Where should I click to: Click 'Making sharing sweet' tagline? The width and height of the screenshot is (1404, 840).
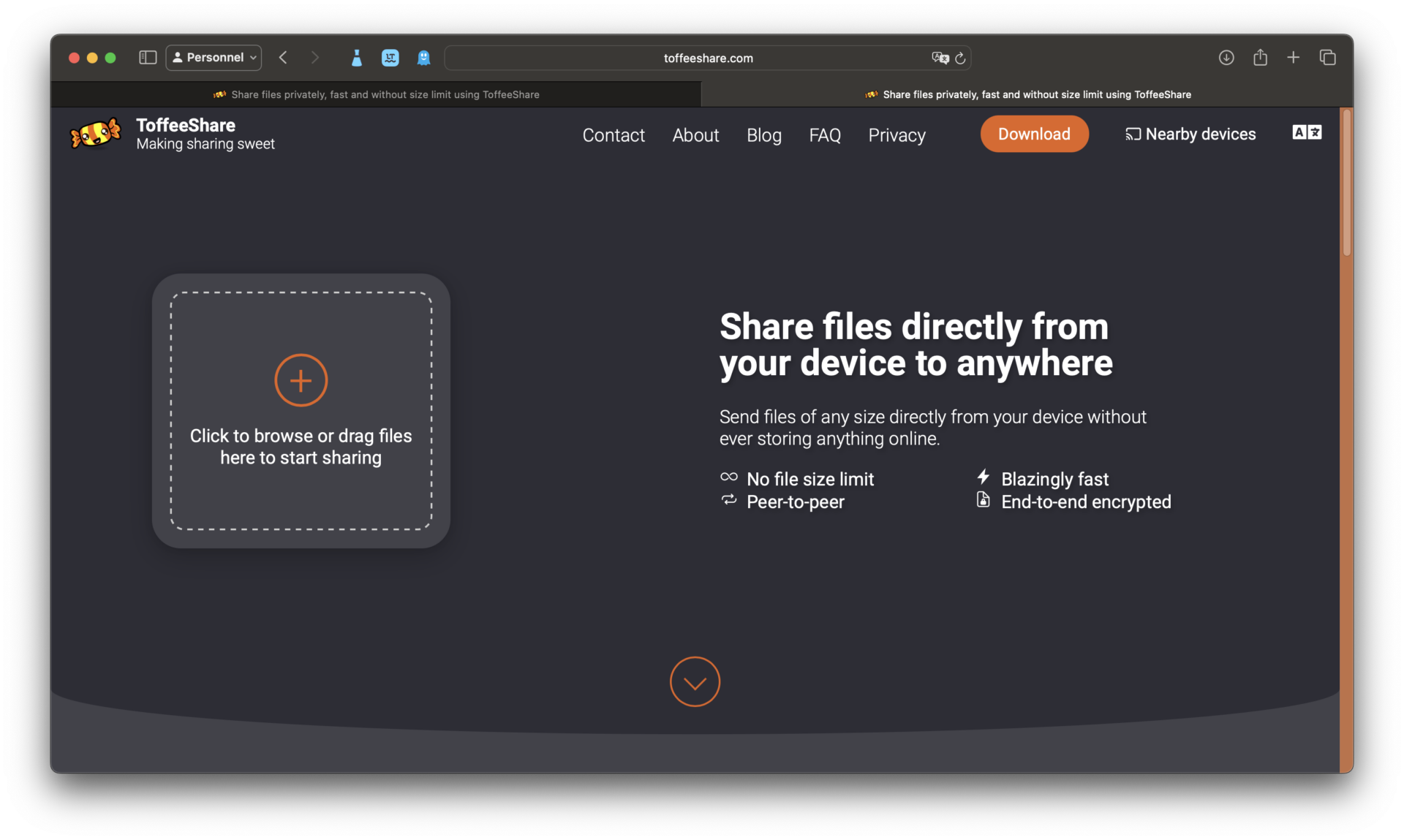(x=205, y=144)
